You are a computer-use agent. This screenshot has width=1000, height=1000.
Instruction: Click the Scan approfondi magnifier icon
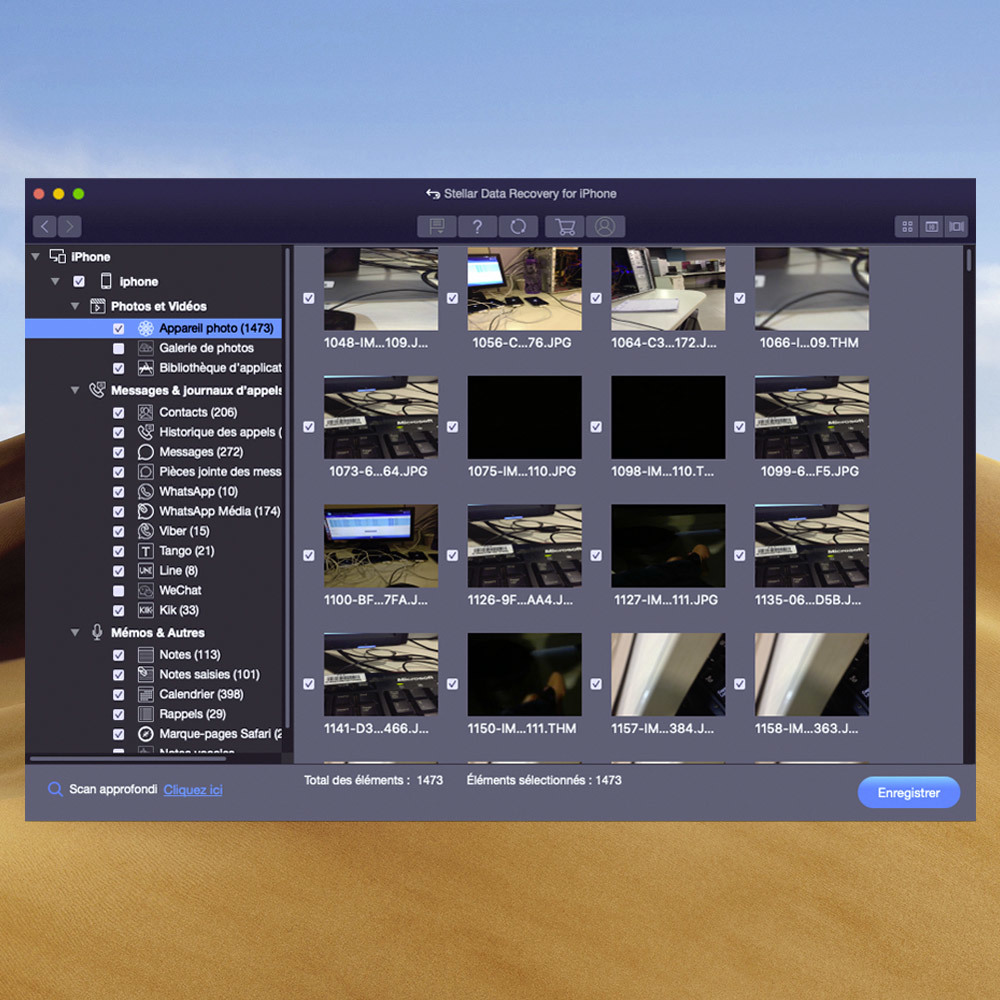tap(55, 790)
